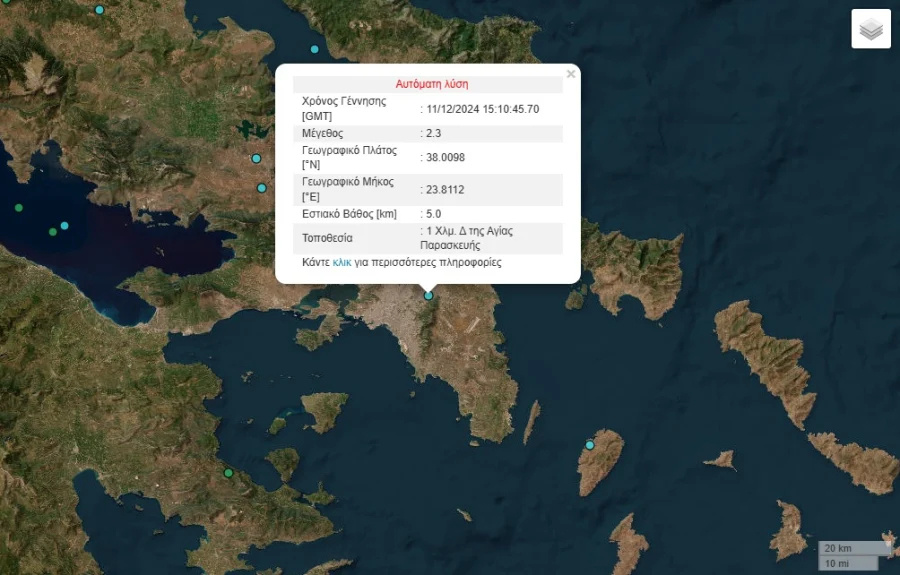
Task: Click the cyan earthquake marker on Kea island
Action: pos(590,445)
